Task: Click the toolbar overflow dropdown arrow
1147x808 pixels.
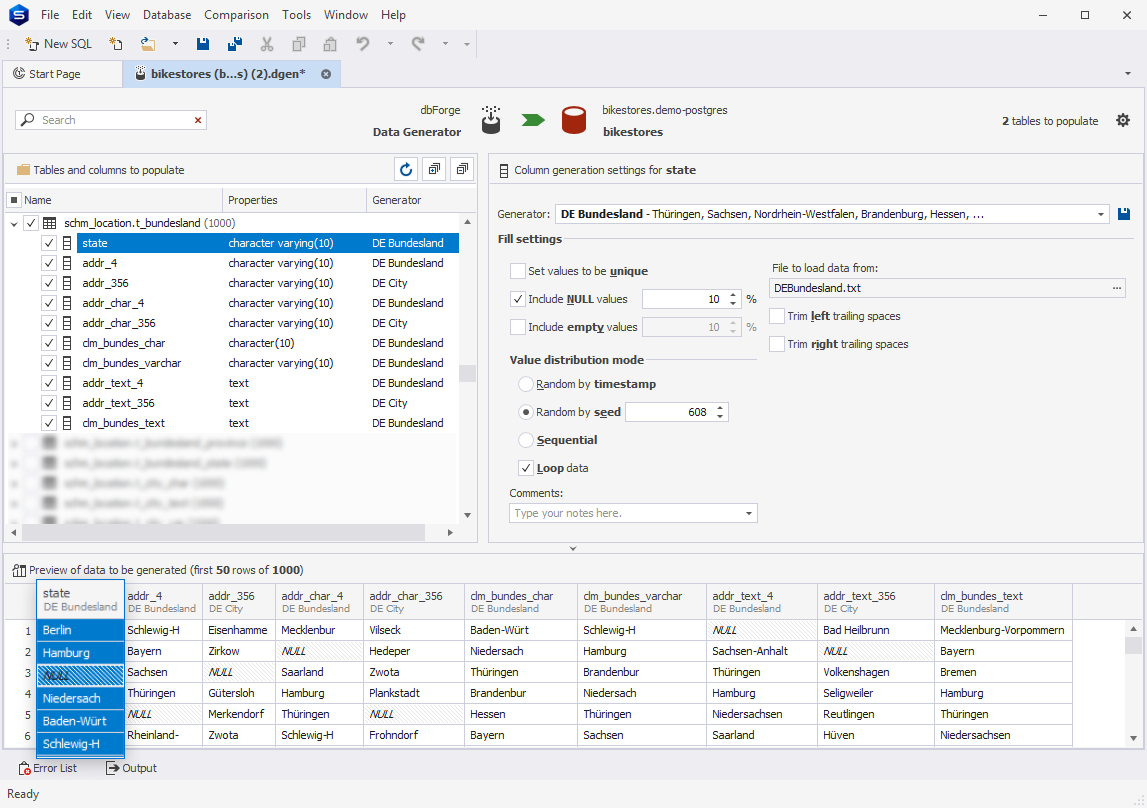Action: (x=467, y=44)
